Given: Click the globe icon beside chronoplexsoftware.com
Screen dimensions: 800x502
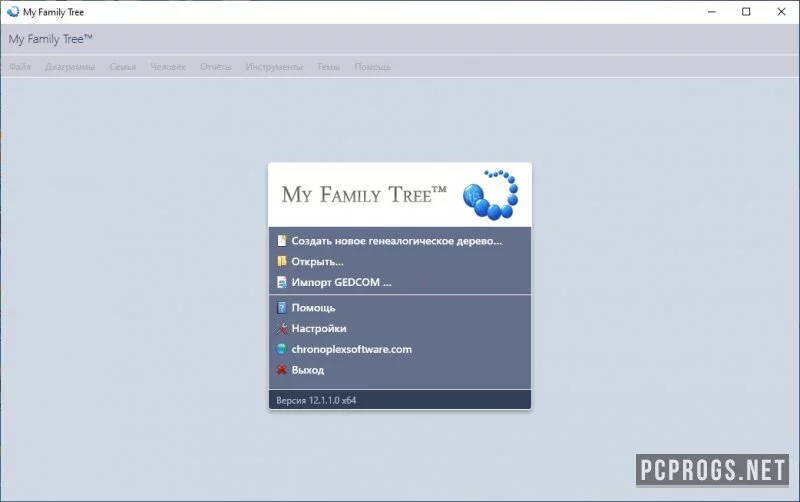Looking at the screenshot, I should click(282, 349).
